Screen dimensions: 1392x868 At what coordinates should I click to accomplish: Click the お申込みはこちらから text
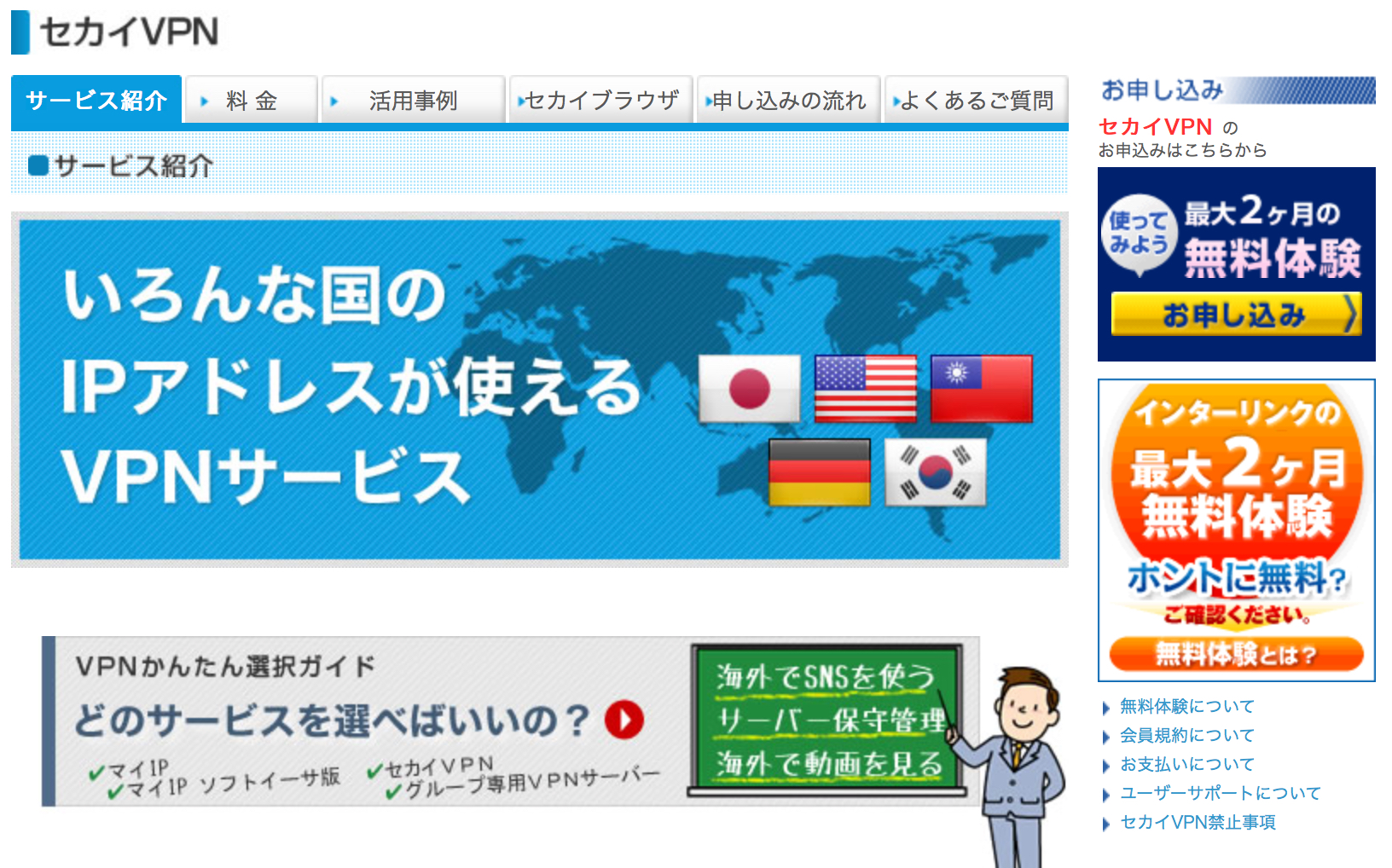[1182, 150]
